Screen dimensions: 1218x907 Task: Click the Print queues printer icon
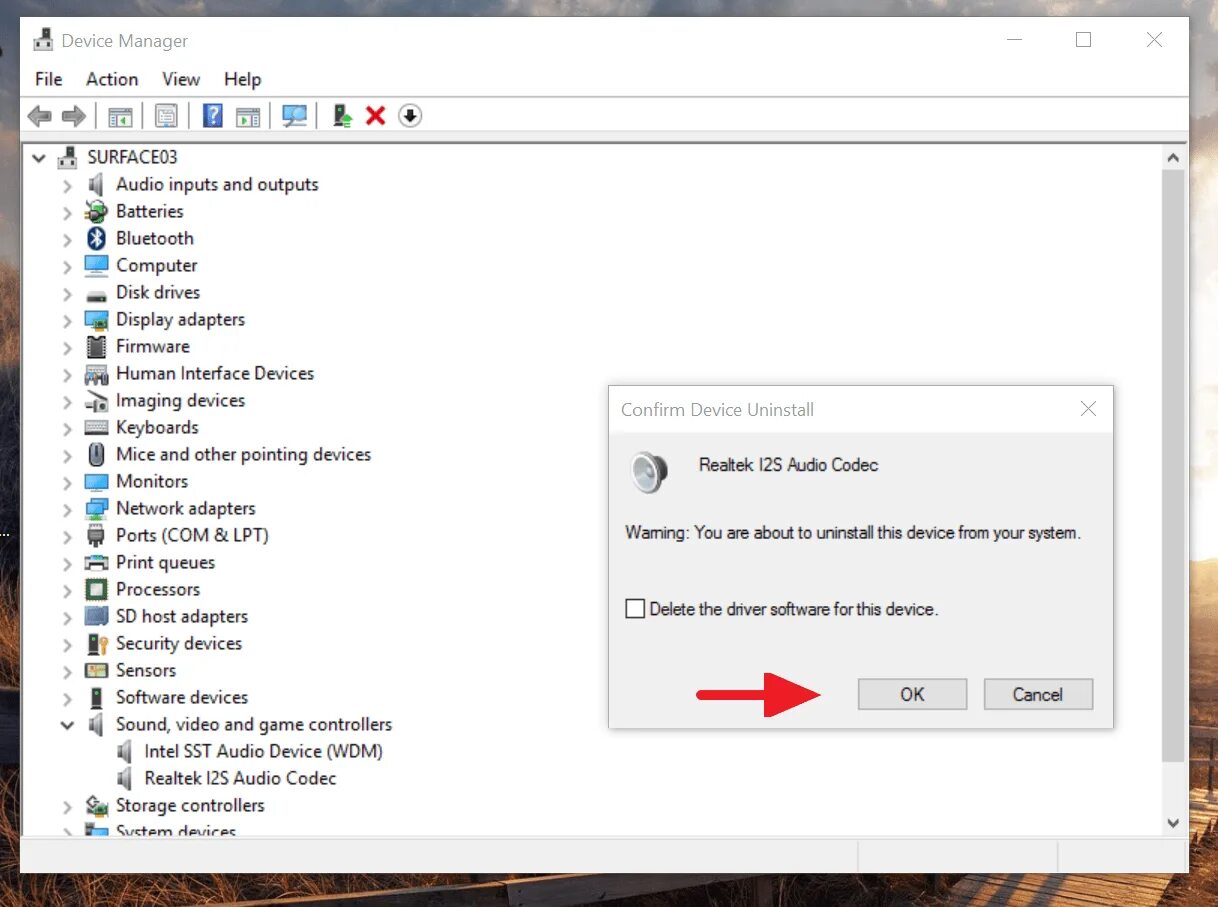(x=96, y=562)
